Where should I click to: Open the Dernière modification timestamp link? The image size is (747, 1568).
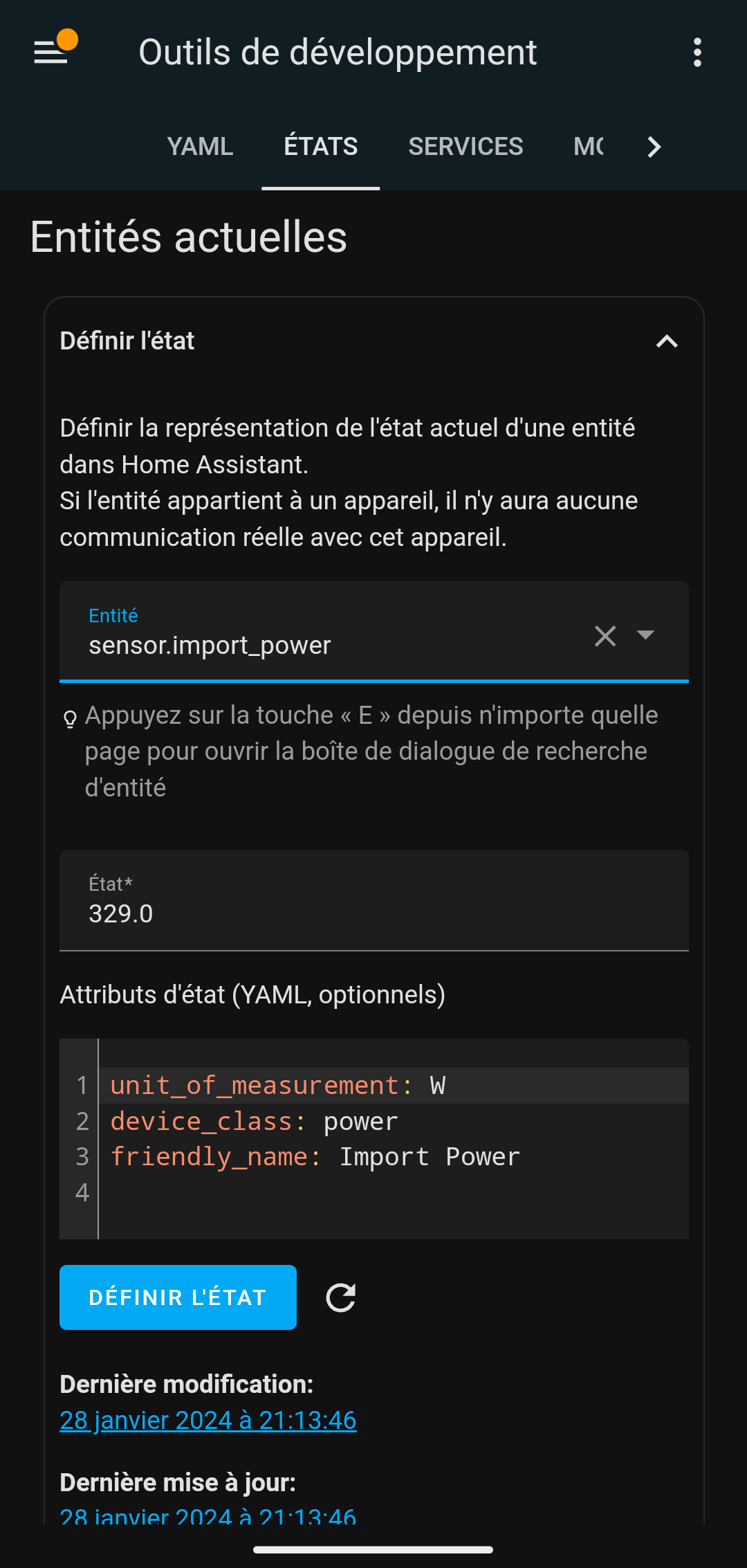208,1421
